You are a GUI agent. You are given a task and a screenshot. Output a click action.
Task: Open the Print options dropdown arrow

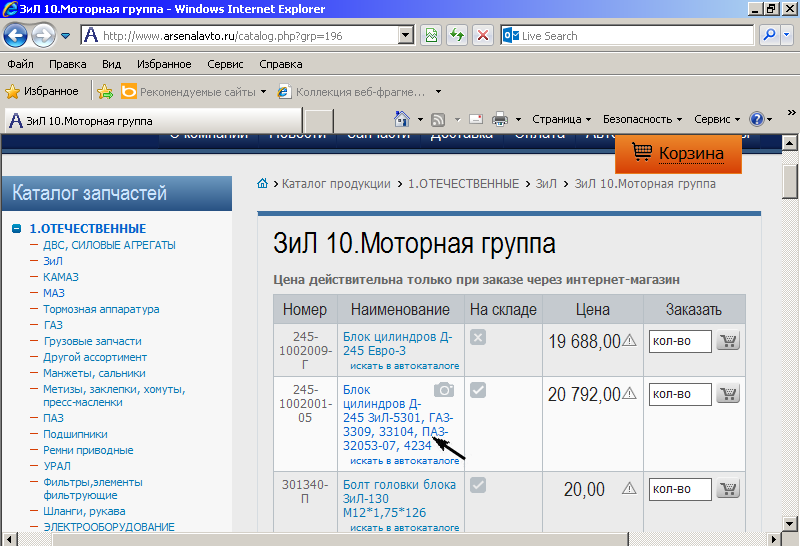click(x=518, y=119)
